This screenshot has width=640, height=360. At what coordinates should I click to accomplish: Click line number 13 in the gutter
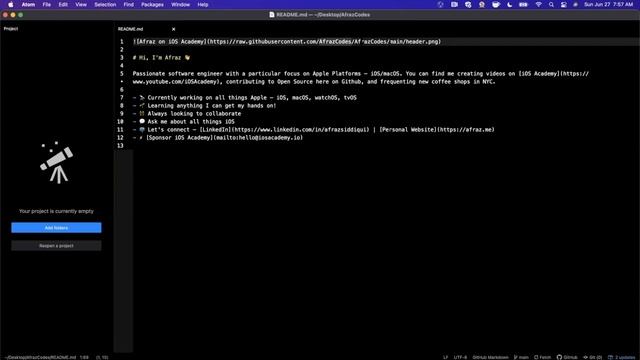[120, 146]
